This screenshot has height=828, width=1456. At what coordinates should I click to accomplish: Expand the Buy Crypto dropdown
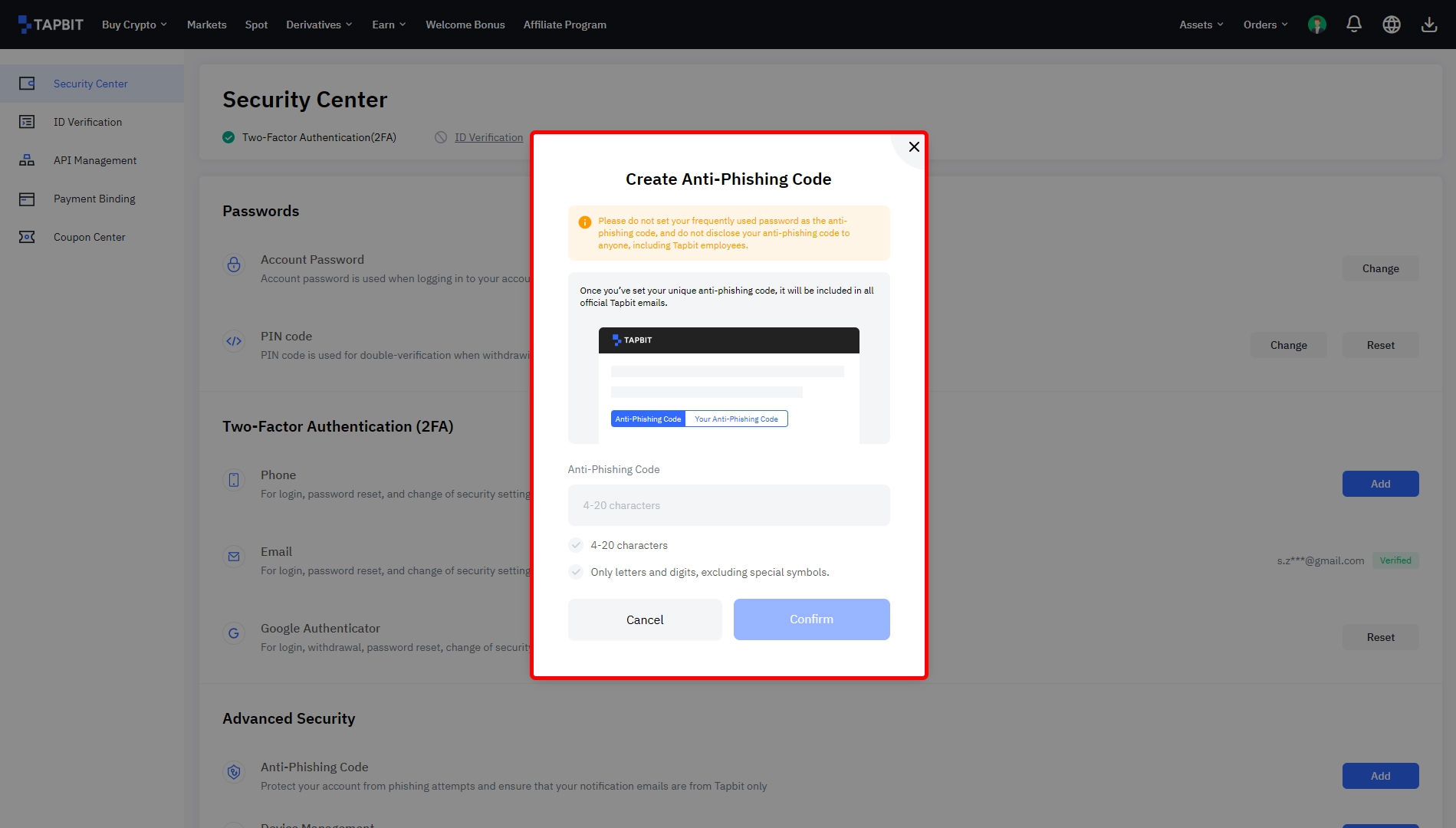tap(134, 25)
